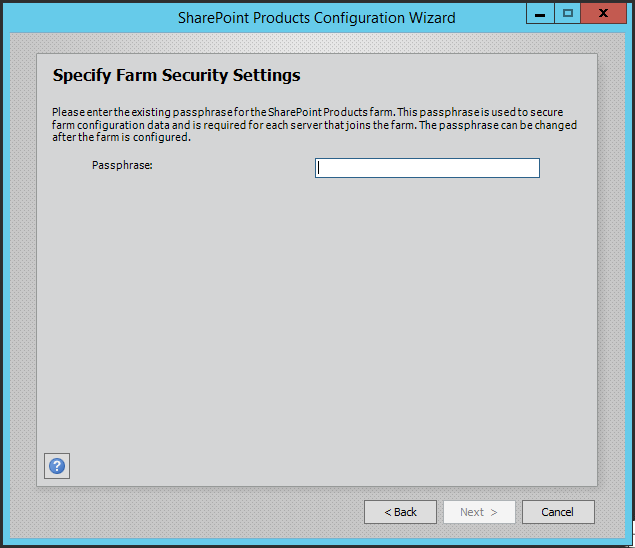Viewport: 635px width, 548px height.
Task: Maximize the wizard window
Action: pyautogui.click(x=567, y=14)
